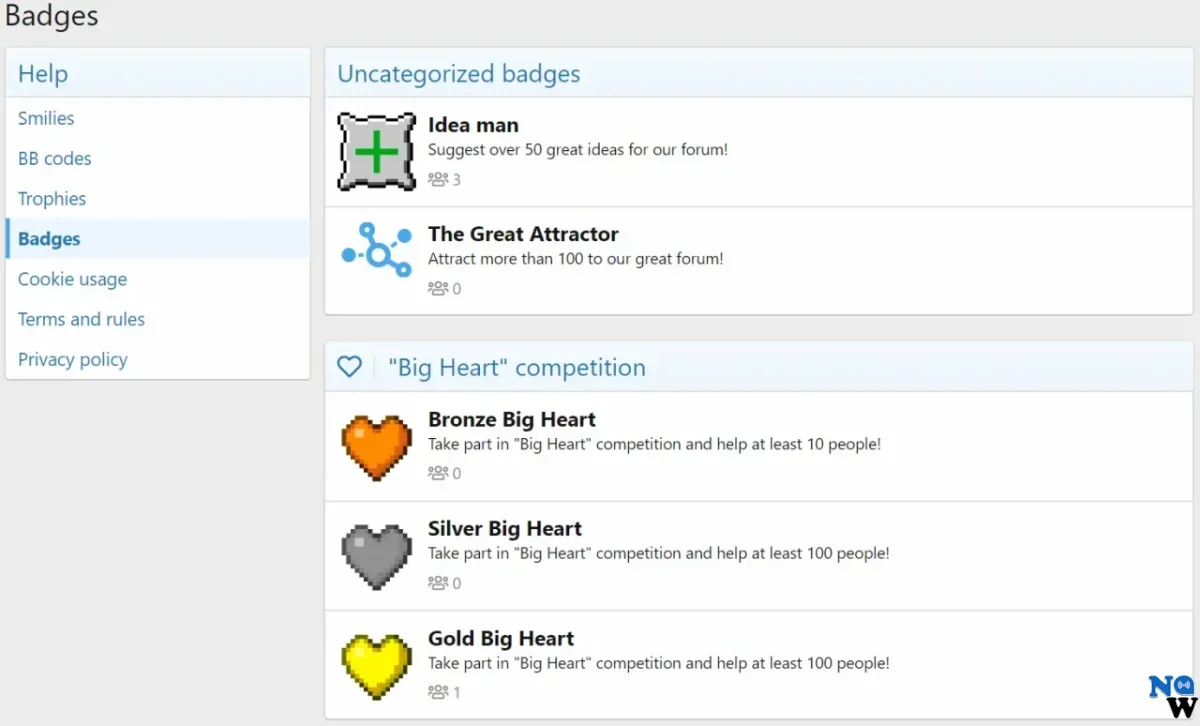1200x726 pixels.
Task: View the Privacy policy page
Action: click(72, 359)
